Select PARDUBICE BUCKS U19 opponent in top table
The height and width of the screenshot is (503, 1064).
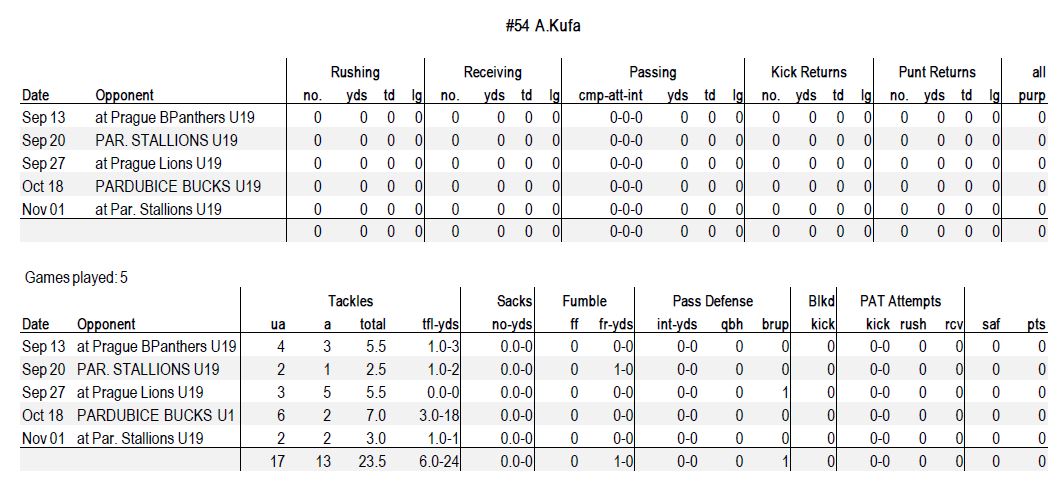click(178, 186)
